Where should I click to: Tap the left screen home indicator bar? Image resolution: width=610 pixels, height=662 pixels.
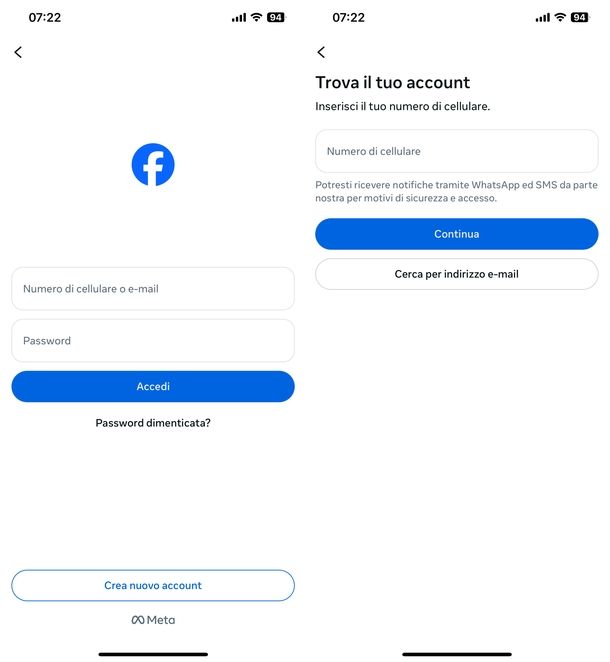pyautogui.click(x=153, y=654)
